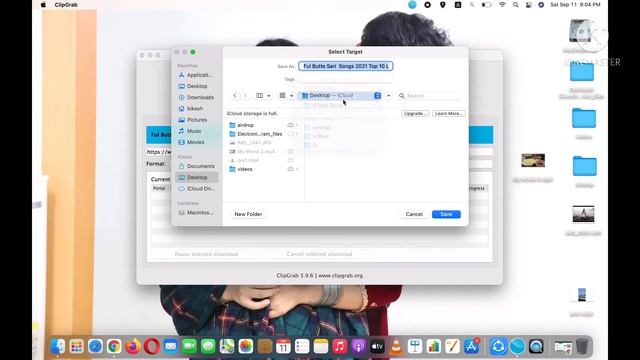Open App Store from the Dock

(x=471, y=347)
